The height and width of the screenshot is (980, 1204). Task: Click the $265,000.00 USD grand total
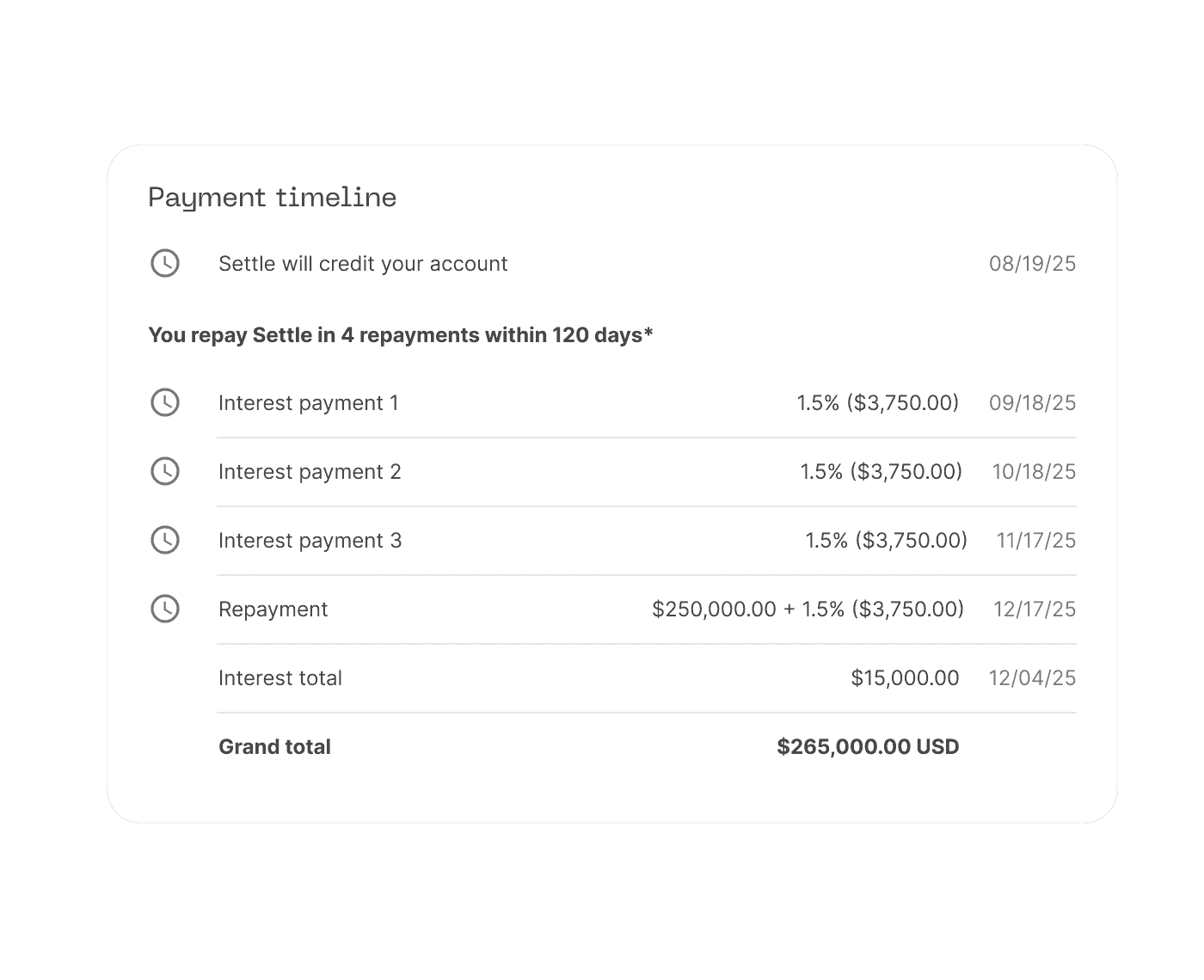point(868,747)
